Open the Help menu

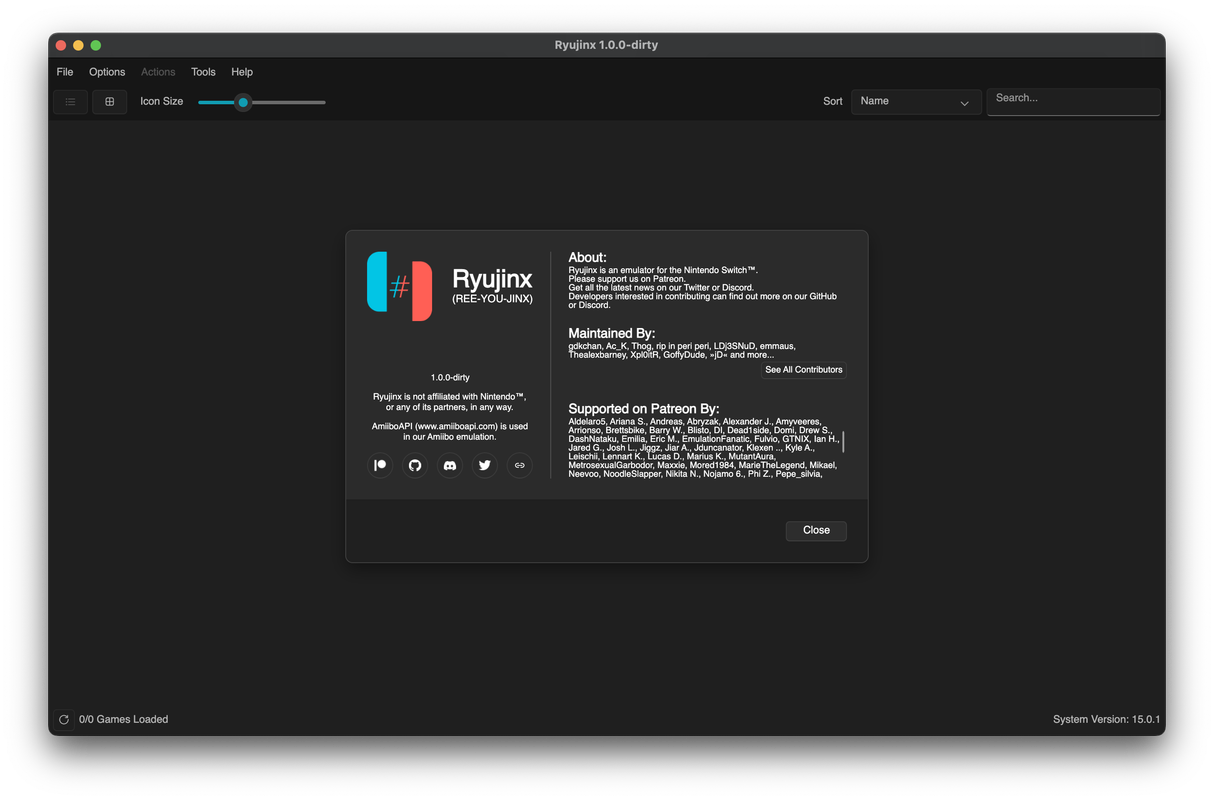click(x=242, y=72)
